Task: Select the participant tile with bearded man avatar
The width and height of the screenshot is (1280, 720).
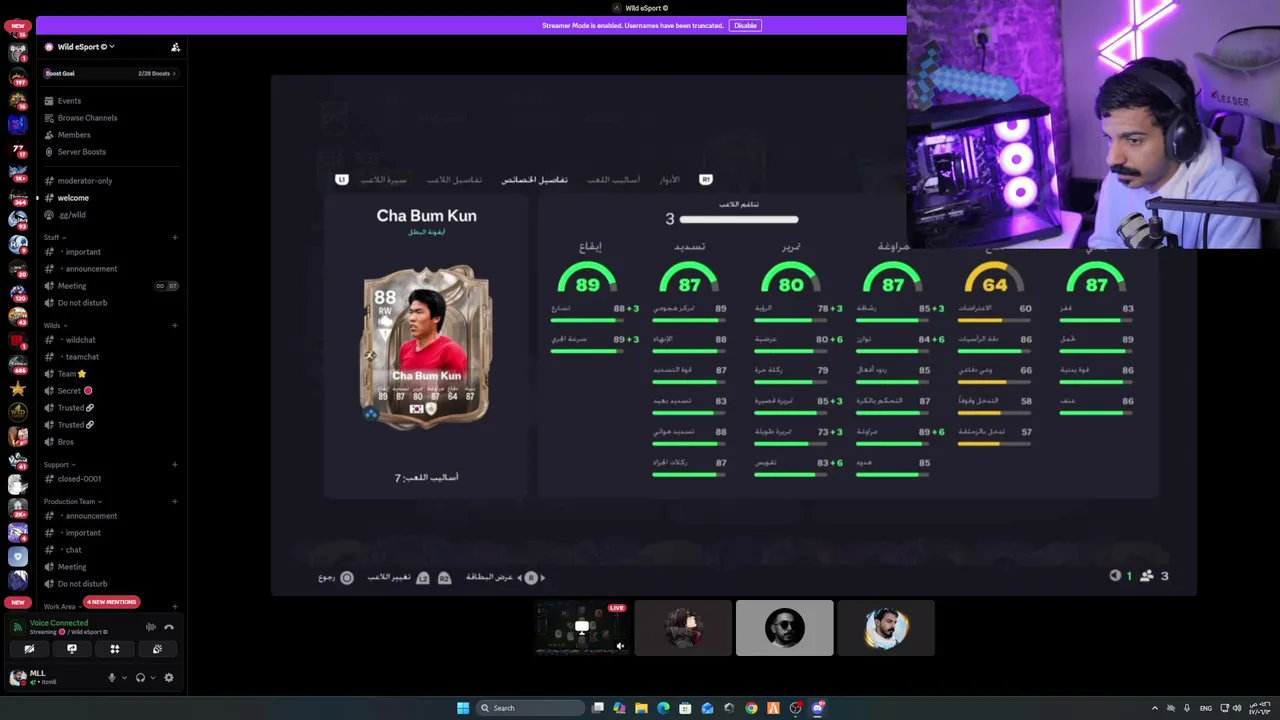Action: click(886, 628)
